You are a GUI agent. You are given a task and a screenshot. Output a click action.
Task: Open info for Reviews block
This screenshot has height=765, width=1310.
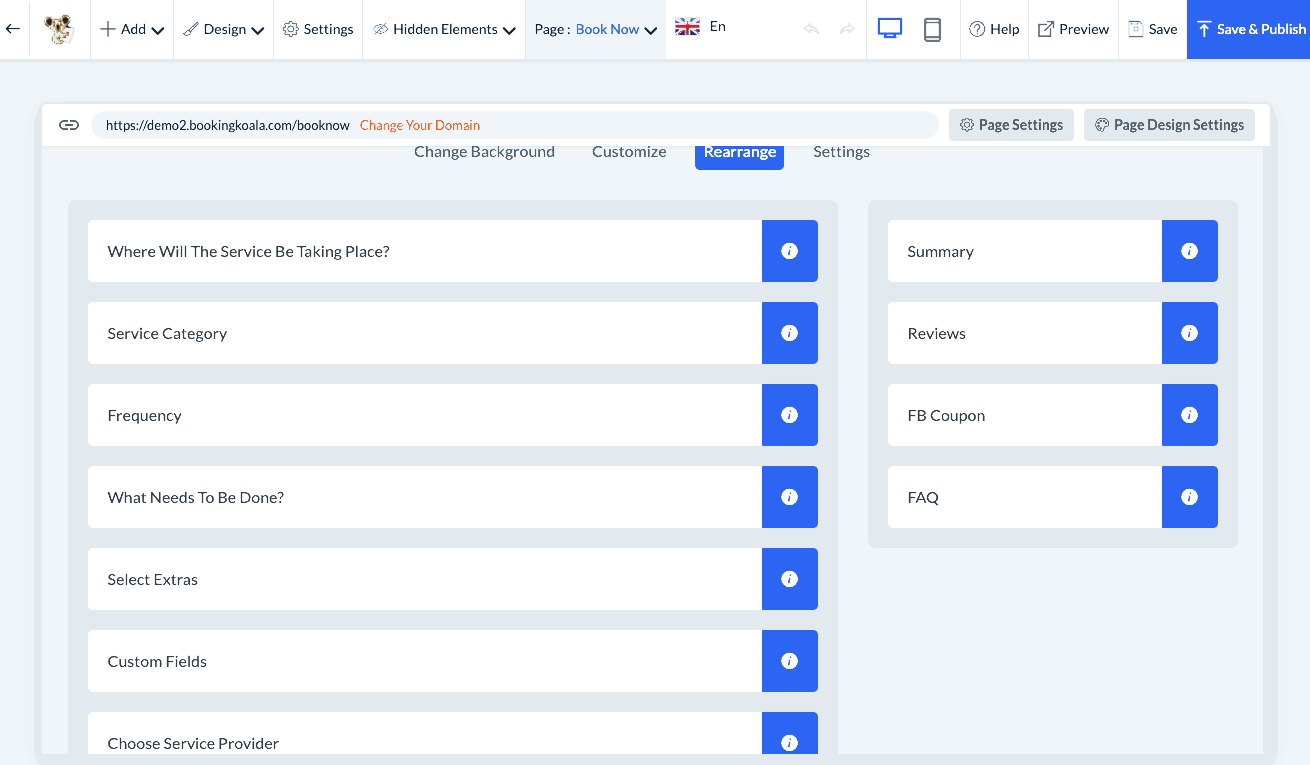click(1190, 333)
